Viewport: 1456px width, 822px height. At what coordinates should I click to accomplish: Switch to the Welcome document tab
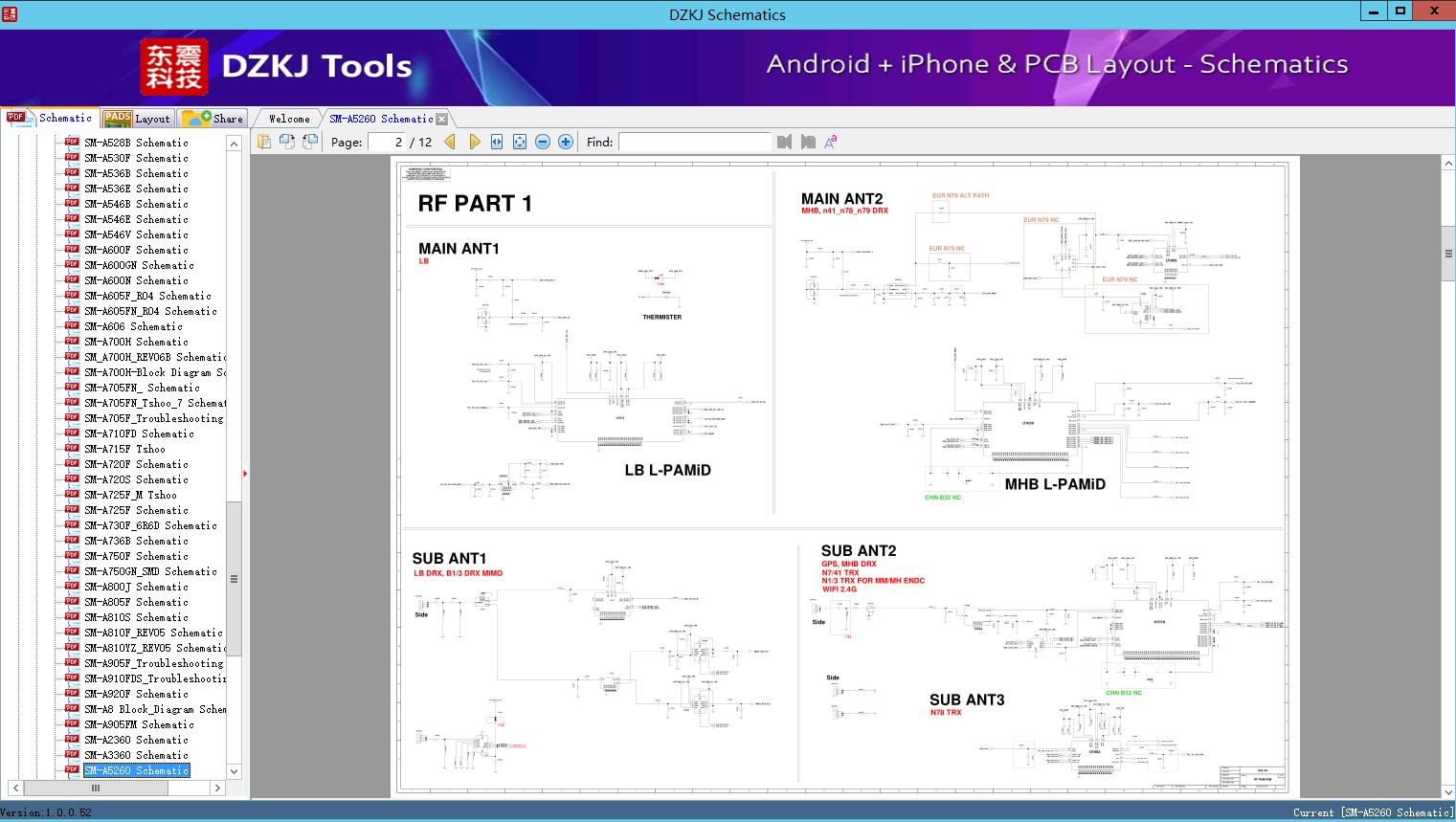[288, 119]
